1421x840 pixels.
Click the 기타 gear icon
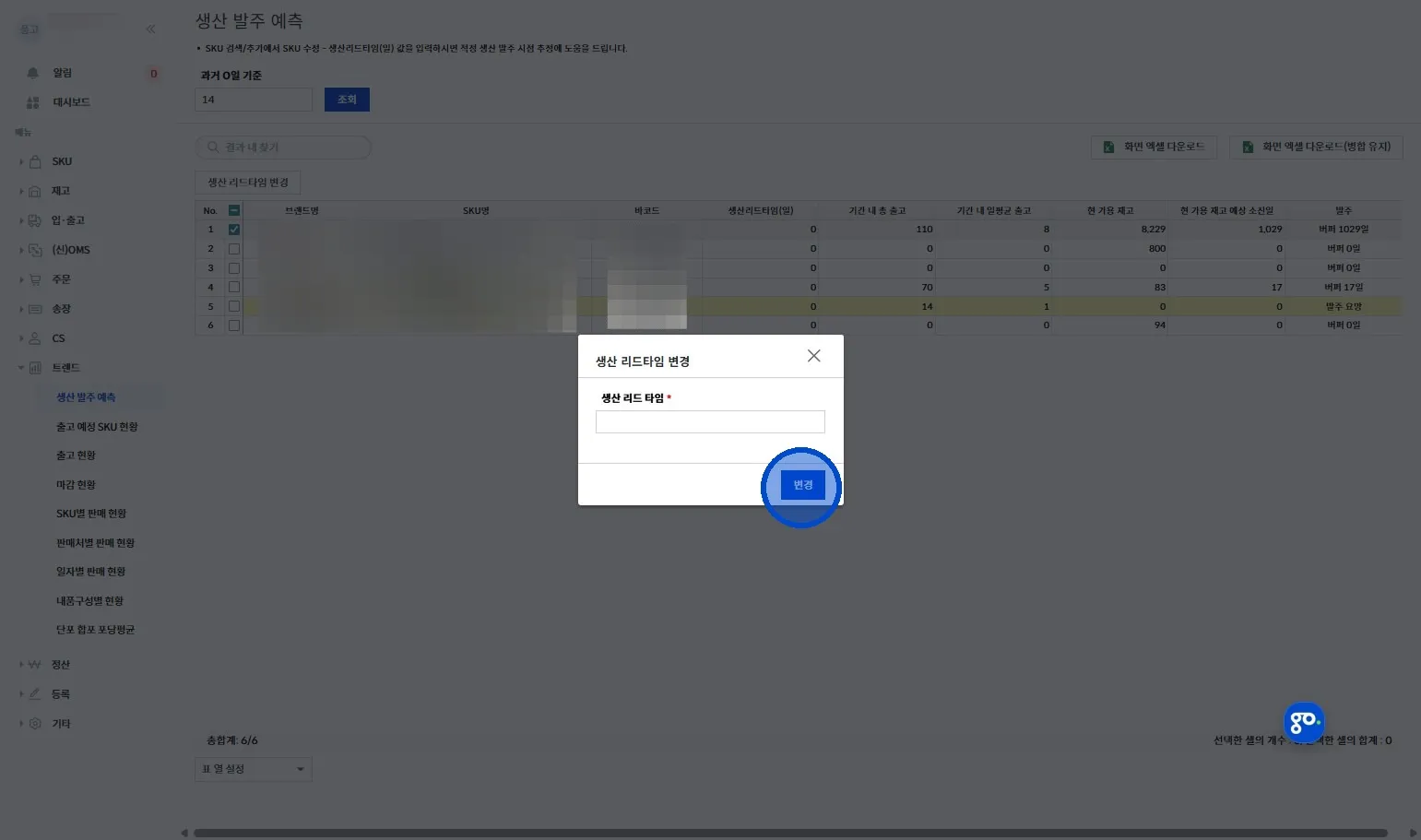pyautogui.click(x=35, y=724)
